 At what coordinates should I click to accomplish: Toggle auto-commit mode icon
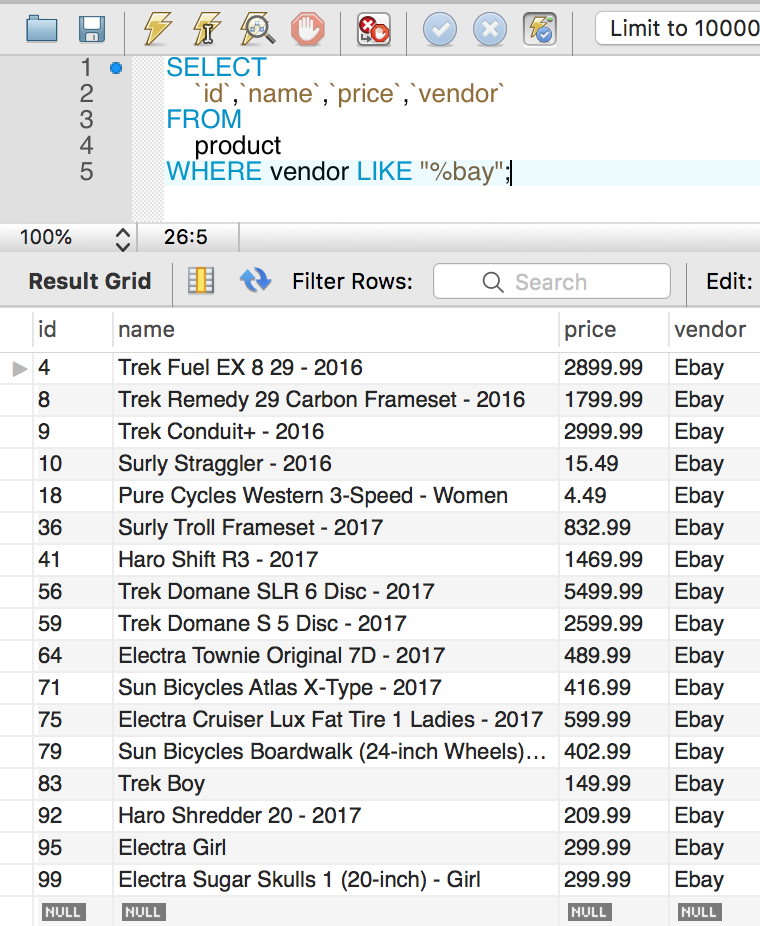(540, 29)
